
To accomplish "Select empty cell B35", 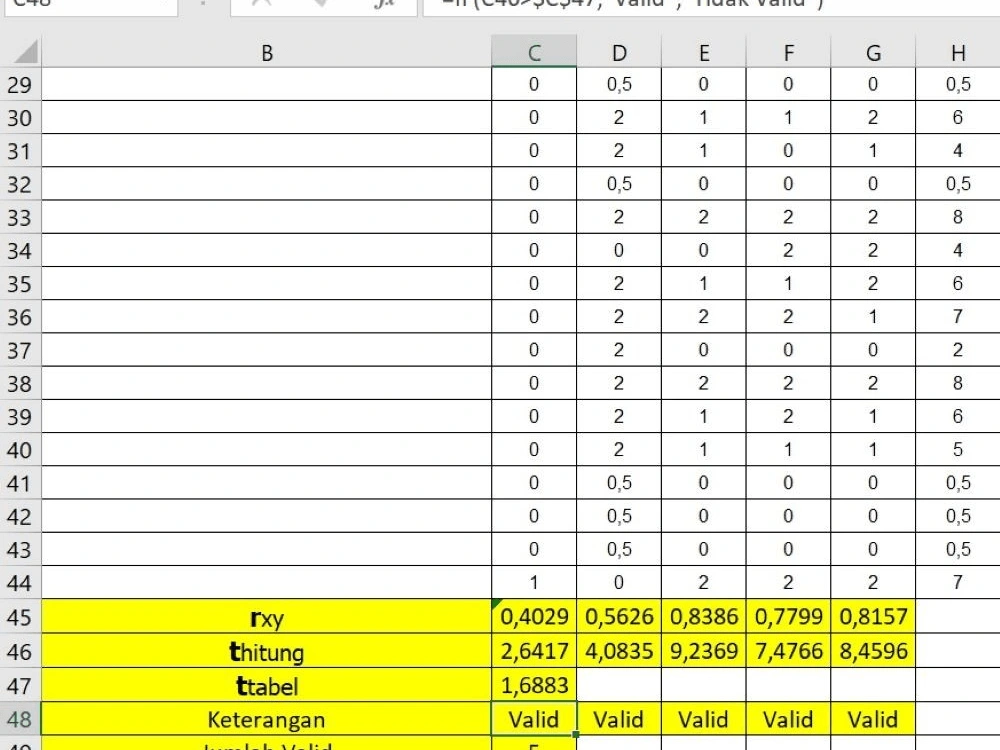I will pyautogui.click(x=267, y=283).
